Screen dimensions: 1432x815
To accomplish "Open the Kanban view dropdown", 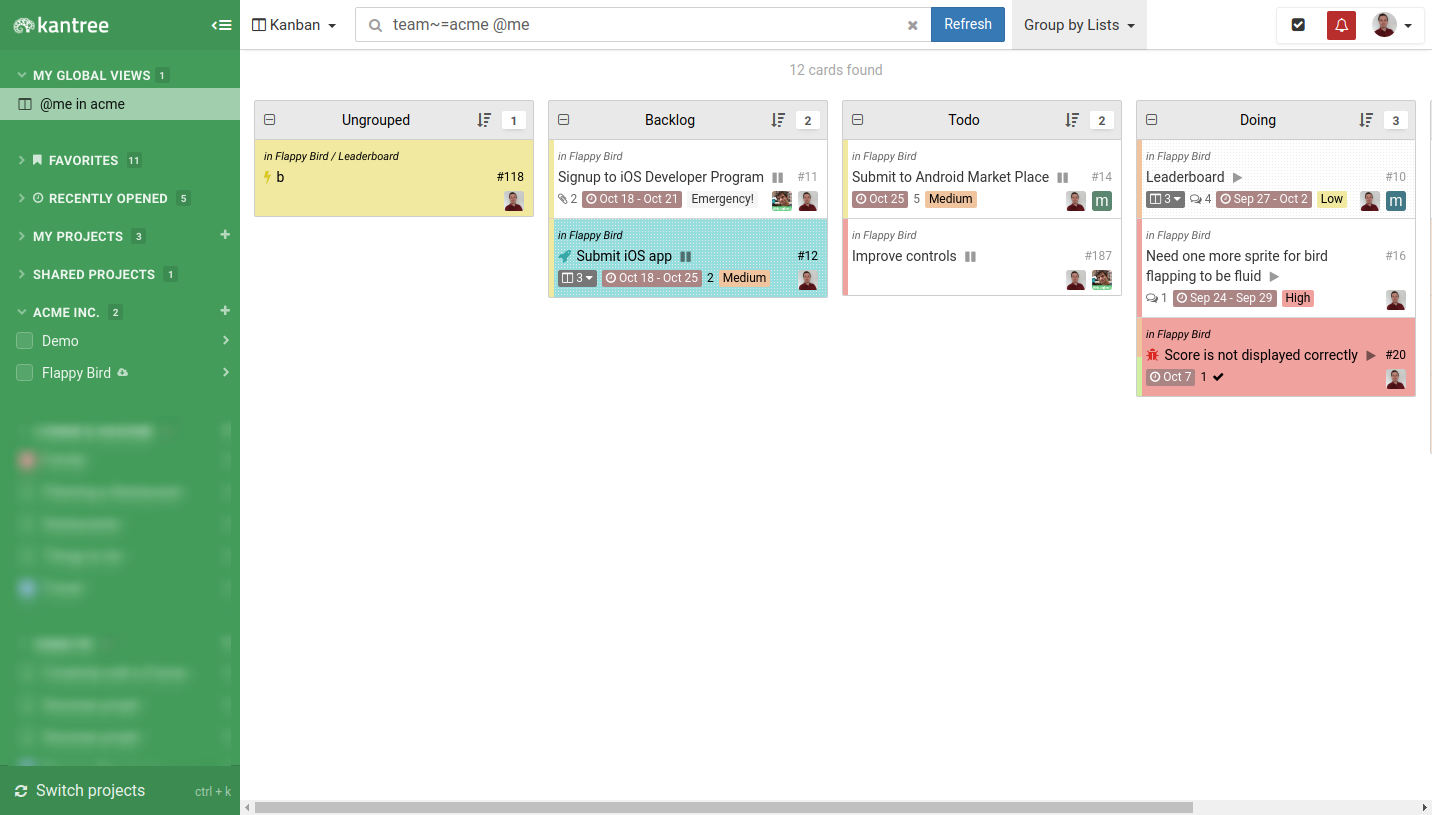I will coord(294,25).
